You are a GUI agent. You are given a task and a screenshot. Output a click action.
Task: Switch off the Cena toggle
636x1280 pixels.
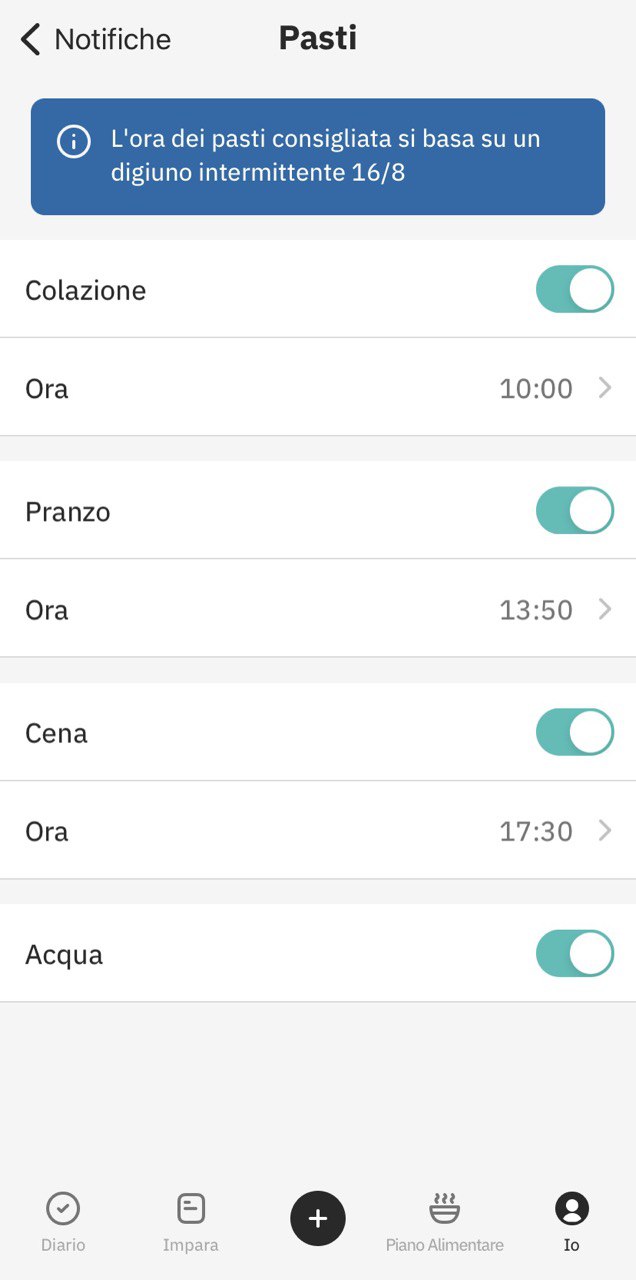coord(575,732)
